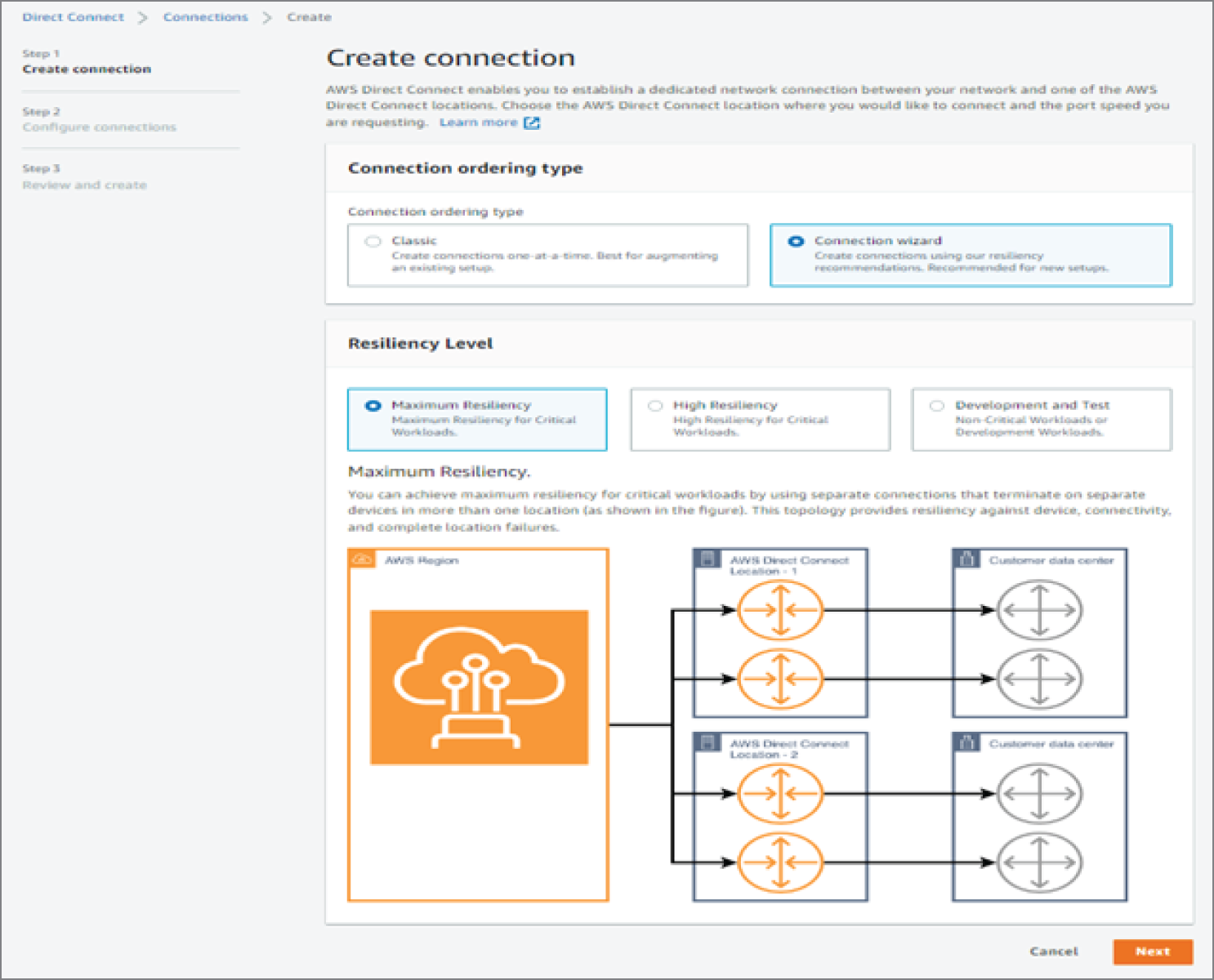This screenshot has height=980, width=1214.
Task: Click the bottom router icon in Location 1
Action: coord(780,679)
